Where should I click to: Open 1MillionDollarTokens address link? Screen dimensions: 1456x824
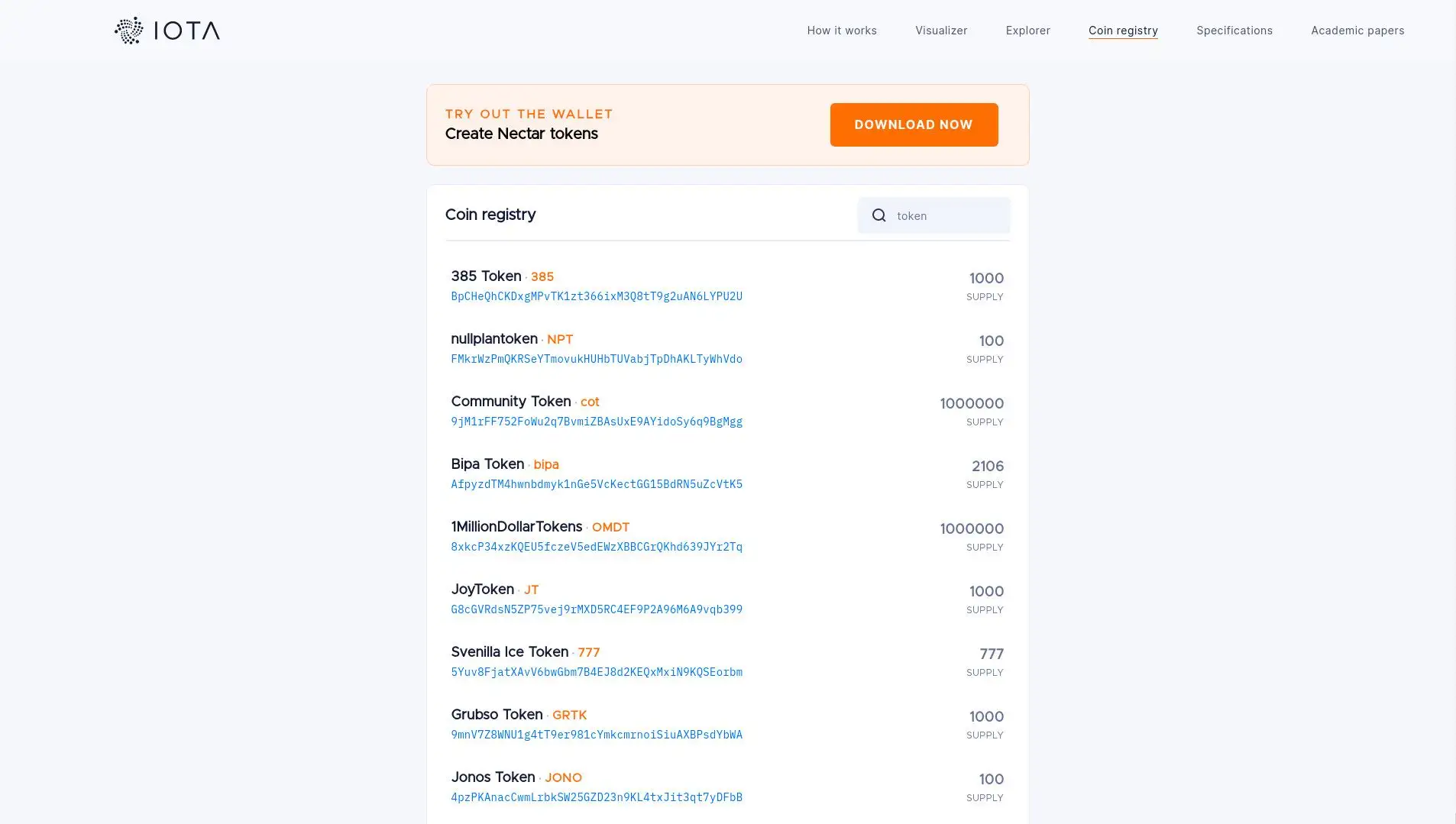coord(597,547)
